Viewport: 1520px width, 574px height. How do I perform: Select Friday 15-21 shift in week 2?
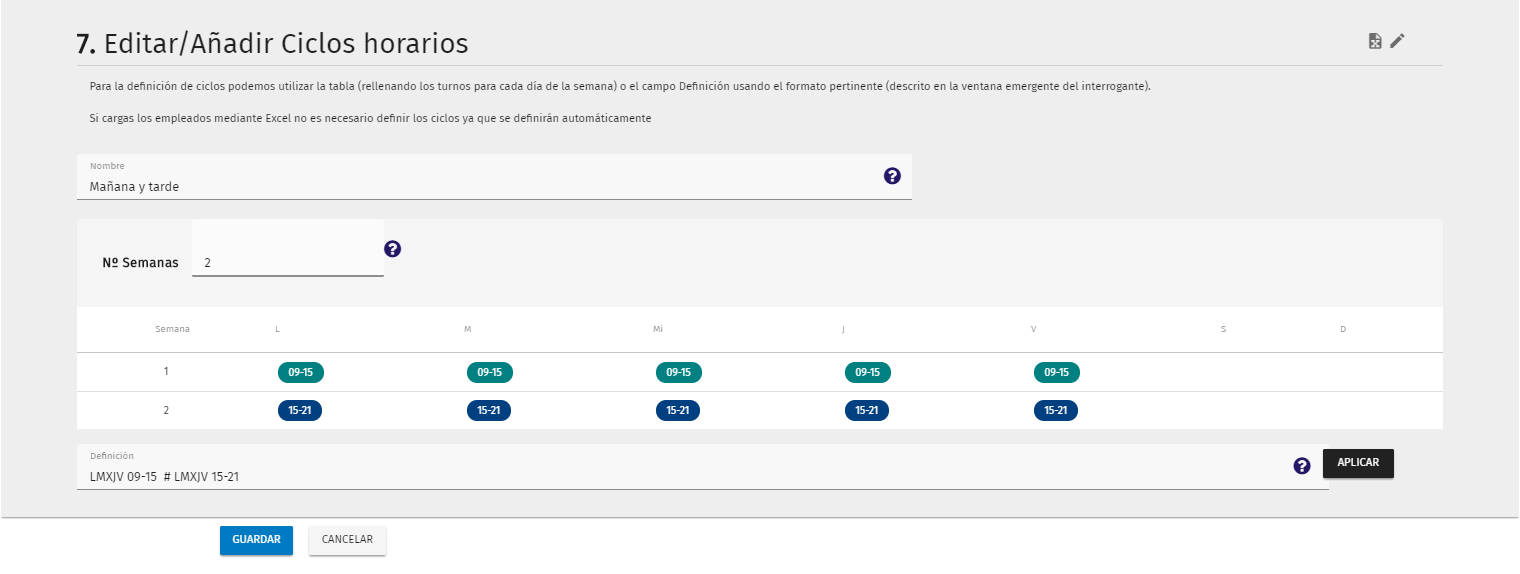pyautogui.click(x=1056, y=410)
